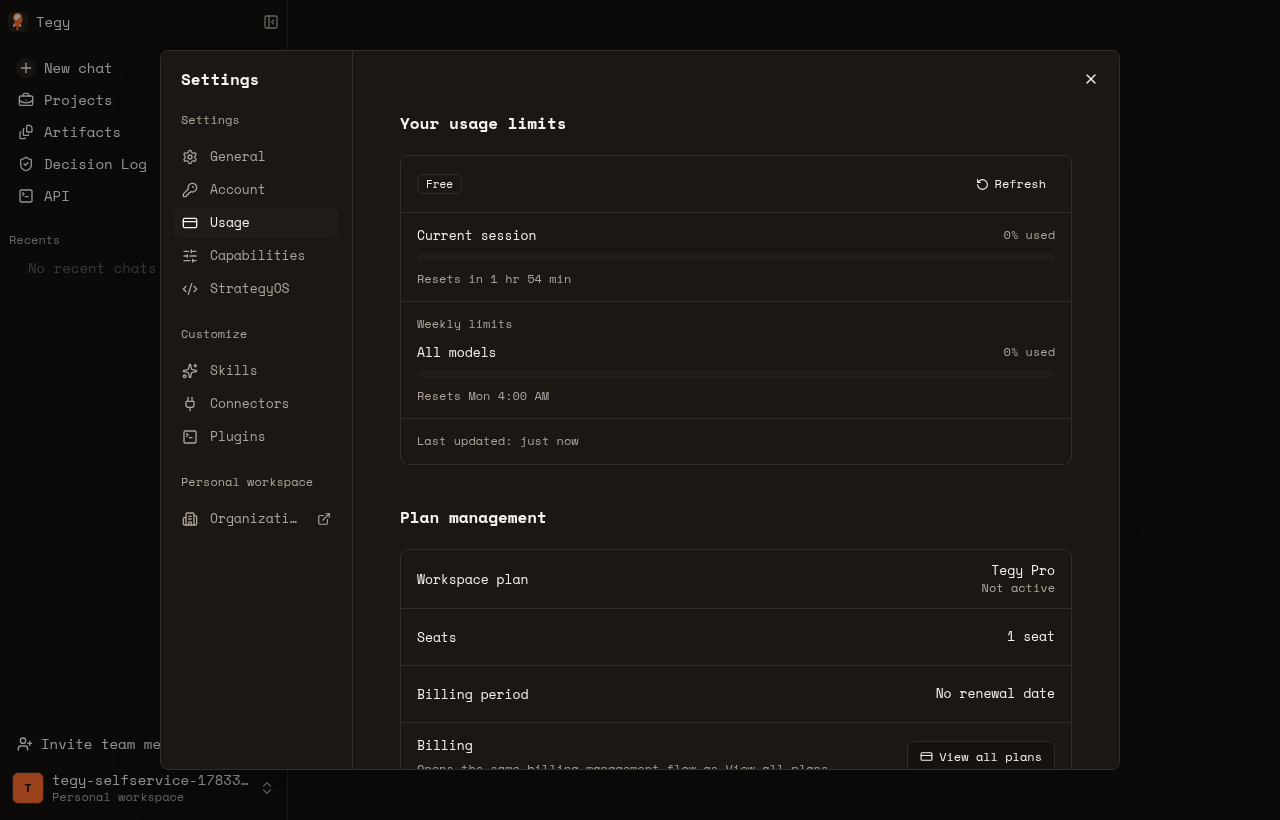Open Artifacts in the sidebar
This screenshot has width=1280, height=820.
(82, 132)
